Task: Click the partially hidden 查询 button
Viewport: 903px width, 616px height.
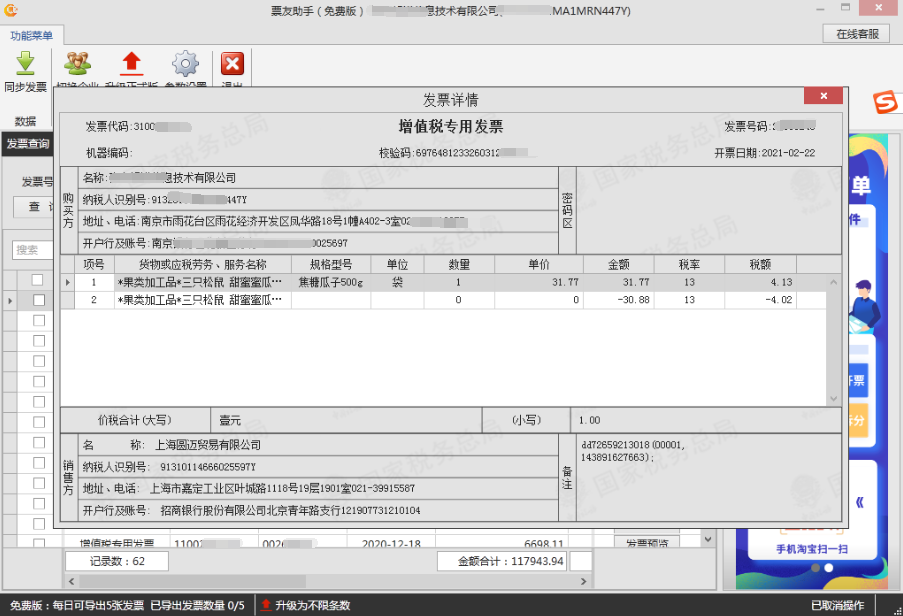Action: click(x=33, y=207)
